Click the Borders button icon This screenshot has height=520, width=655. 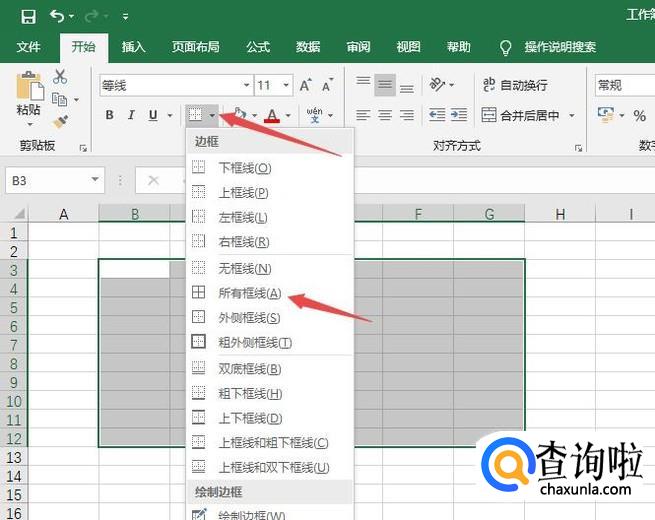tap(195, 114)
